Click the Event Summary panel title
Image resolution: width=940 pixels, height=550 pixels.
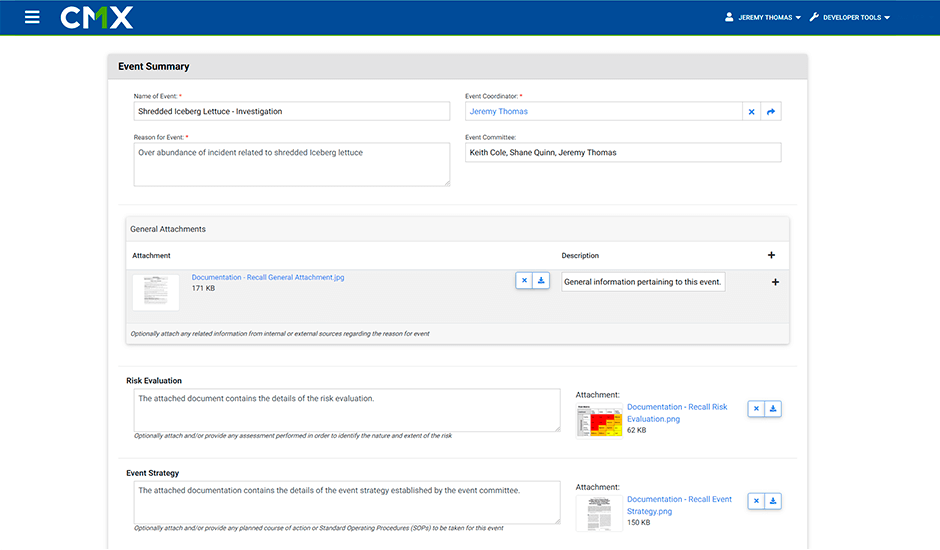(x=153, y=67)
